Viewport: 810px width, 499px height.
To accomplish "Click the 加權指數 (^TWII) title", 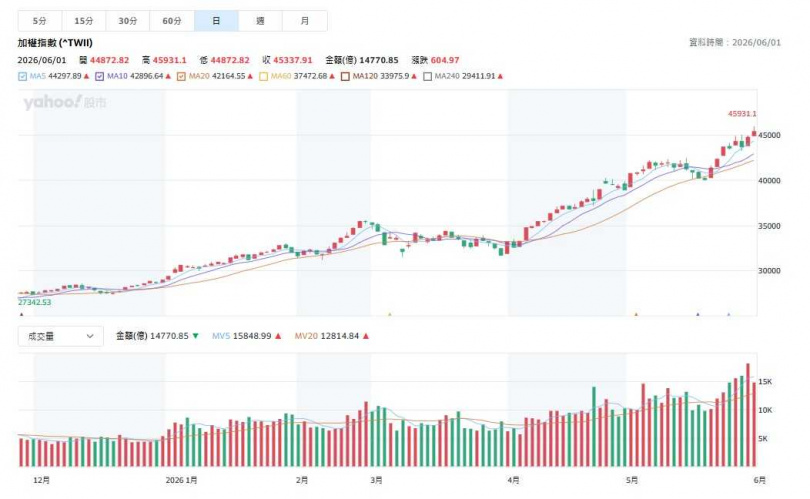I will tap(55, 43).
